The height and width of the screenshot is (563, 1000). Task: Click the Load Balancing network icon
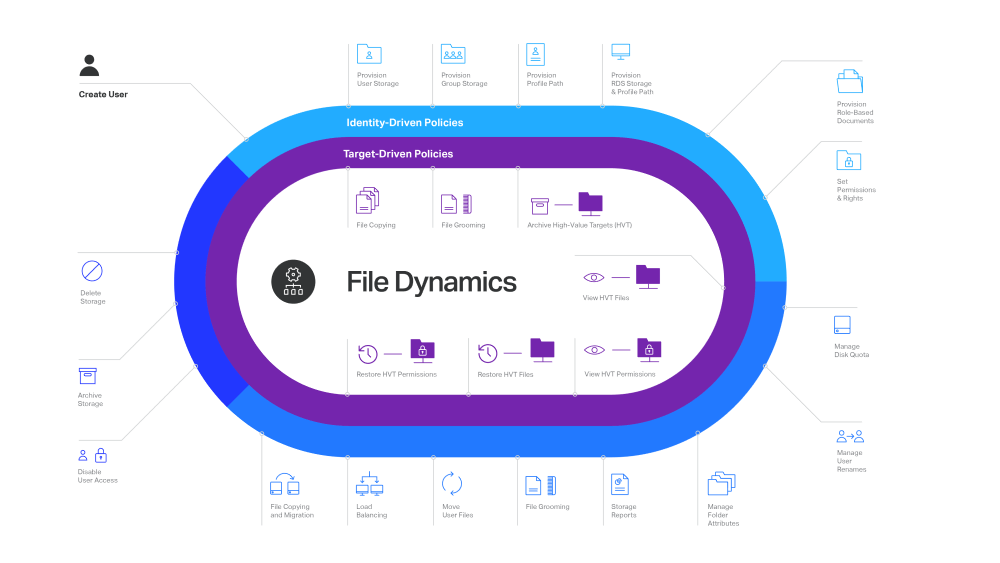[369, 485]
